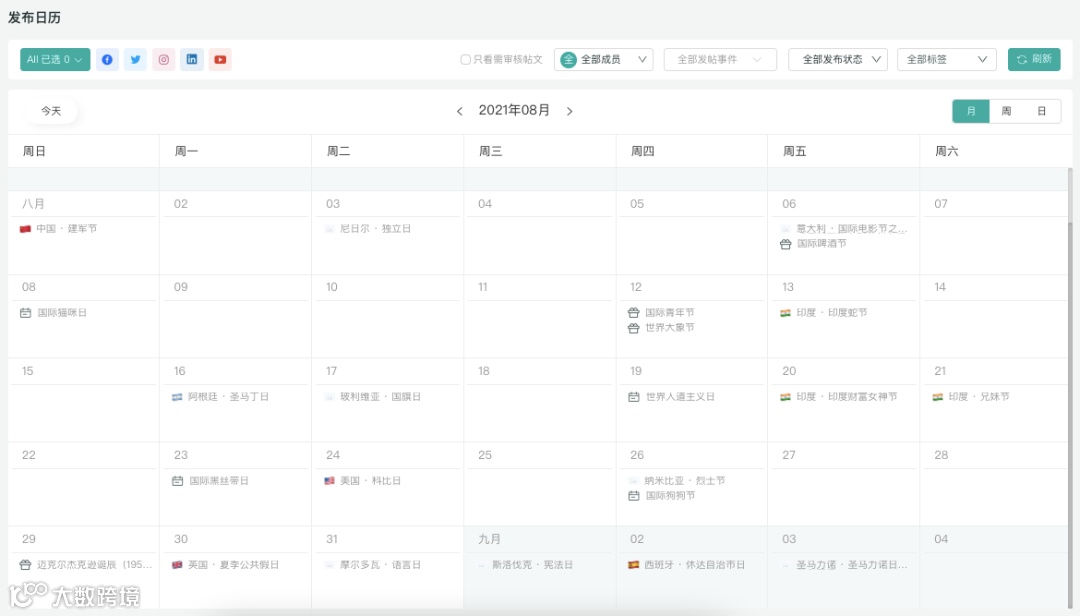Viewport: 1080px width, 616px height.
Task: Switch to 月 month view
Action: pyautogui.click(x=971, y=112)
